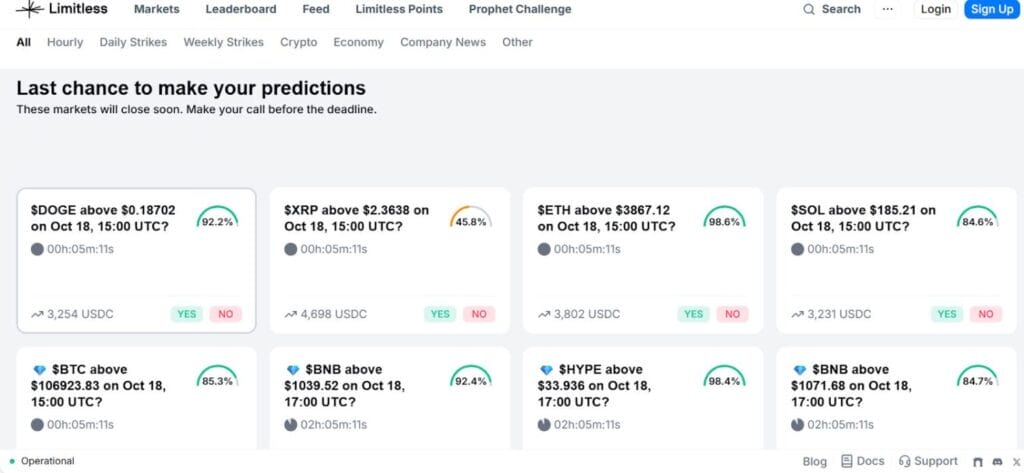This screenshot has width=1024, height=473.
Task: Click the Sign Up button
Action: coord(991,9)
